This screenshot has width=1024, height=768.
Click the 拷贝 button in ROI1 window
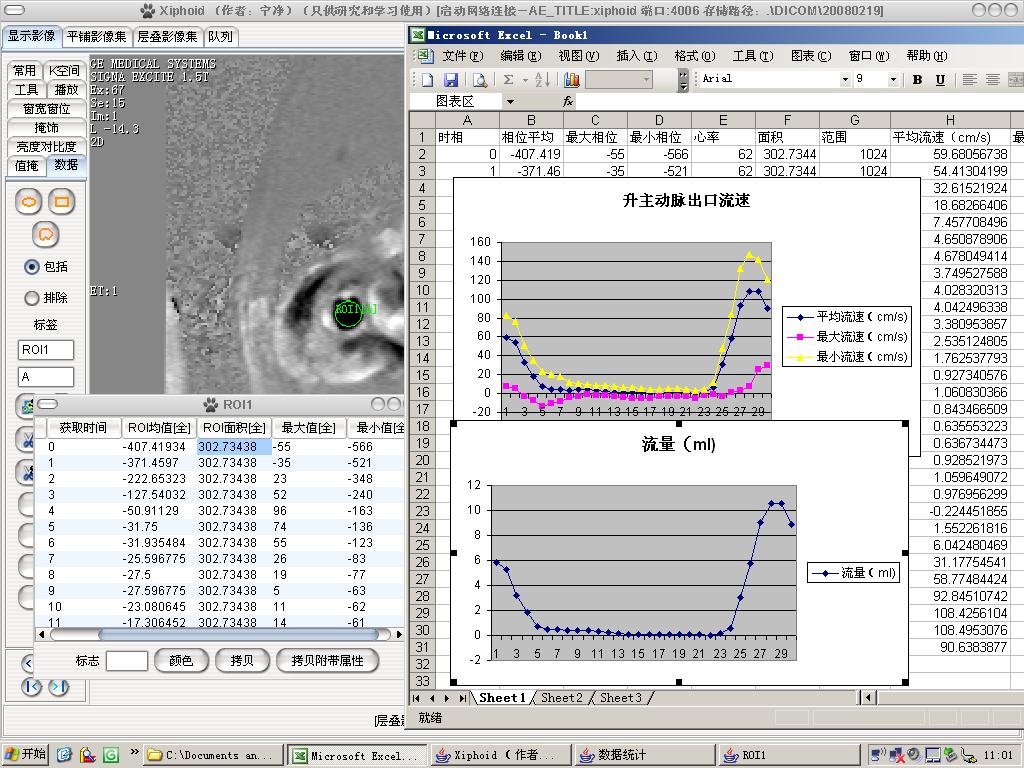pos(242,661)
